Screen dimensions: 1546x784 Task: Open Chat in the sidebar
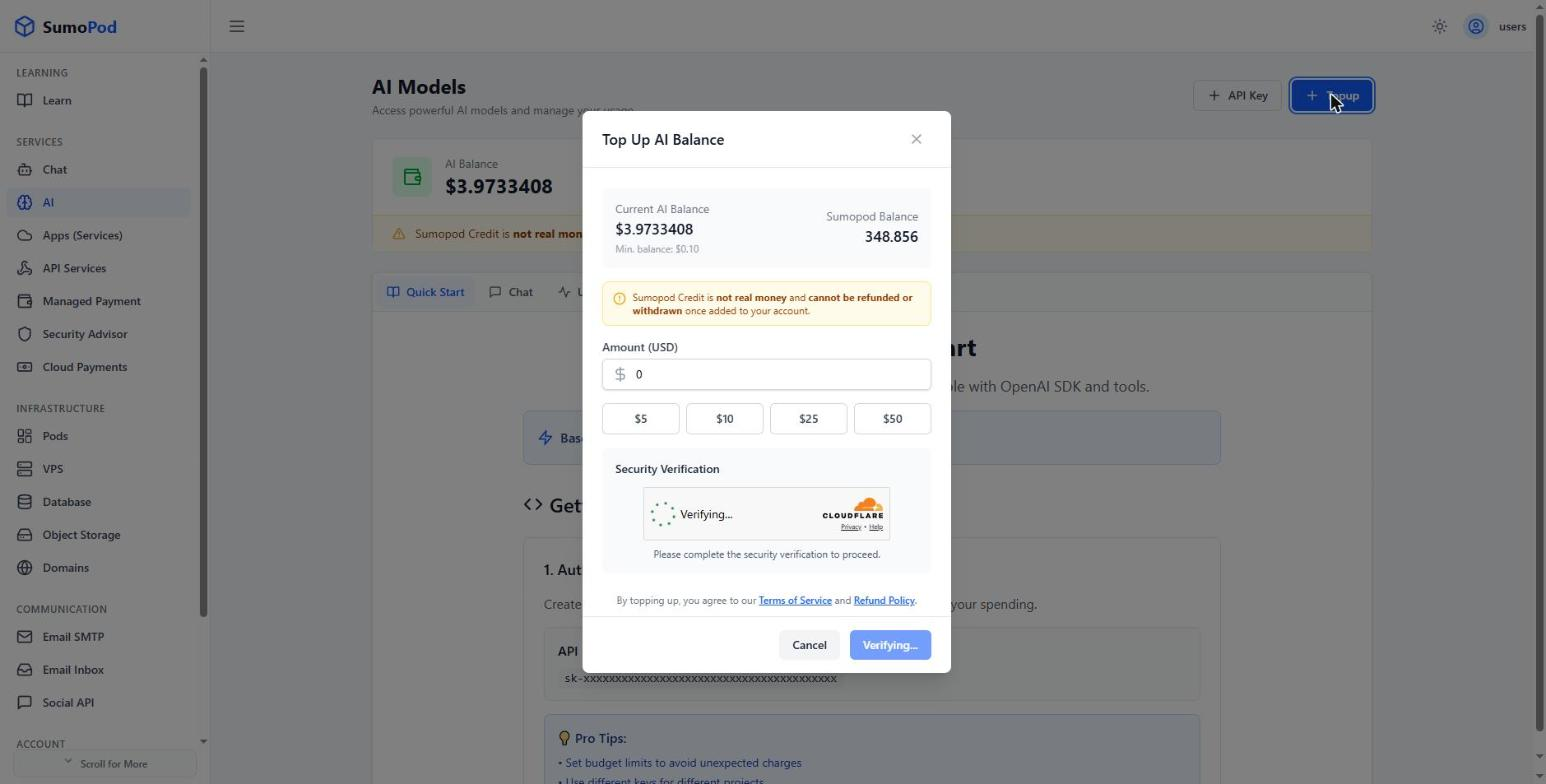tap(96, 170)
